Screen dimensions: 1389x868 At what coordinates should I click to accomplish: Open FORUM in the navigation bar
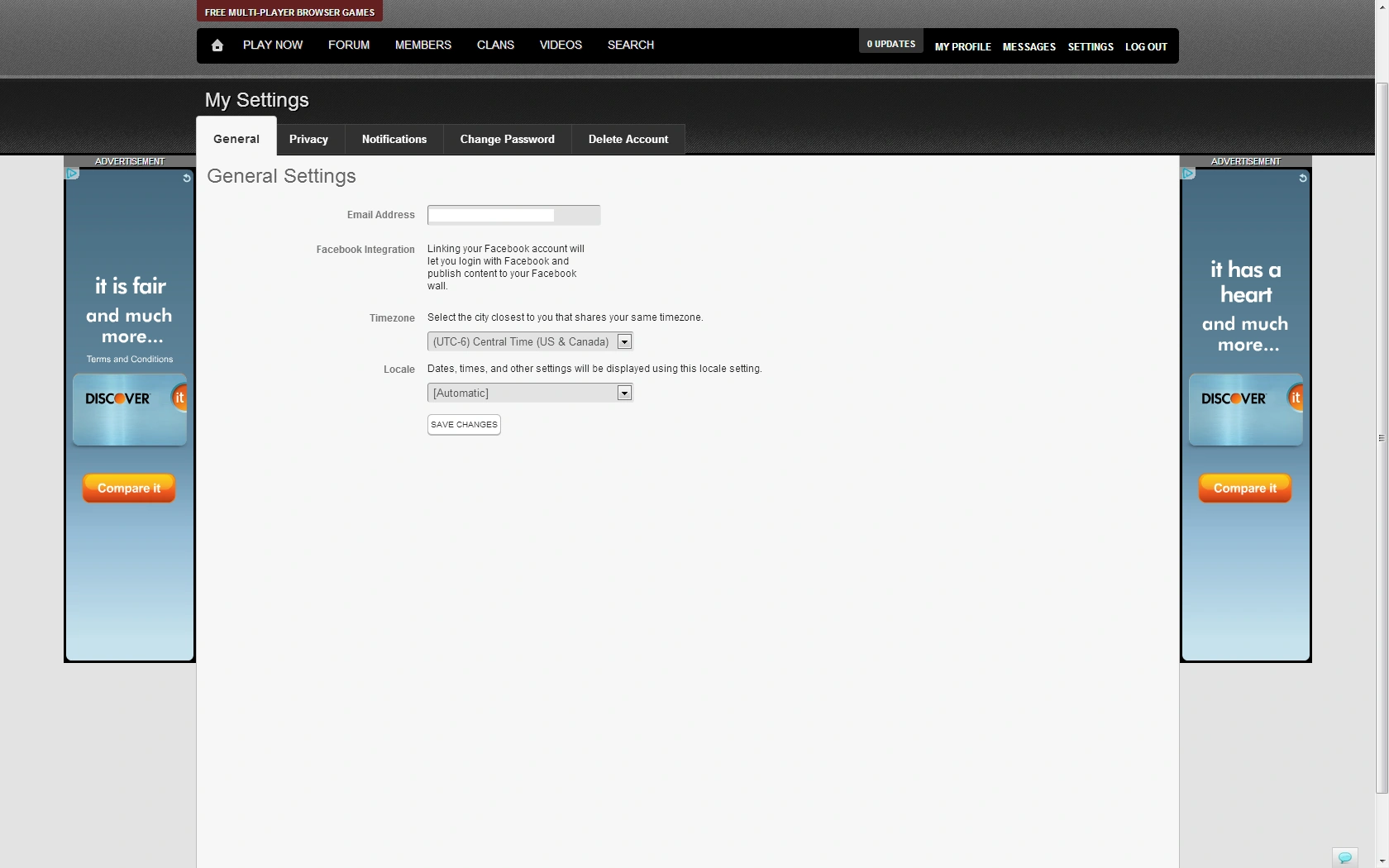(349, 45)
